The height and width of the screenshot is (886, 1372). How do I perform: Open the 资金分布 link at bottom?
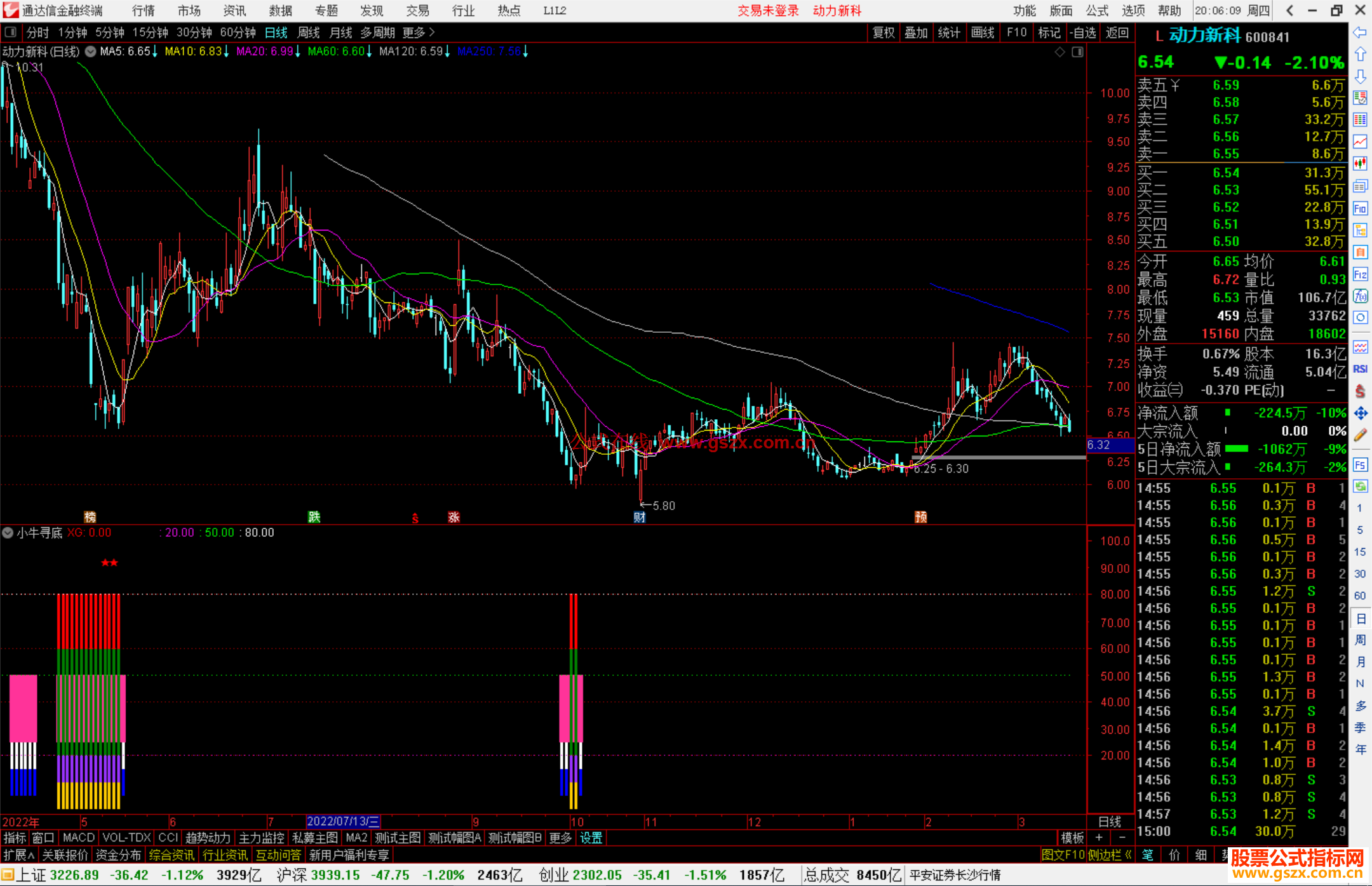tap(118, 855)
